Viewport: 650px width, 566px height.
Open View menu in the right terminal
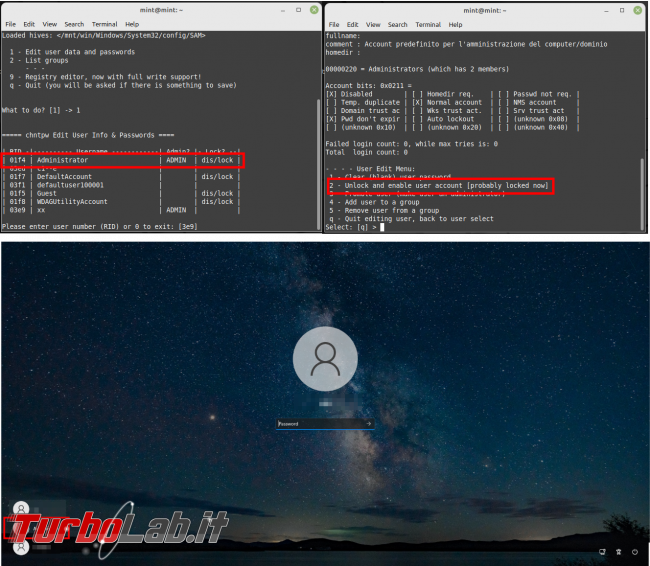pos(373,24)
